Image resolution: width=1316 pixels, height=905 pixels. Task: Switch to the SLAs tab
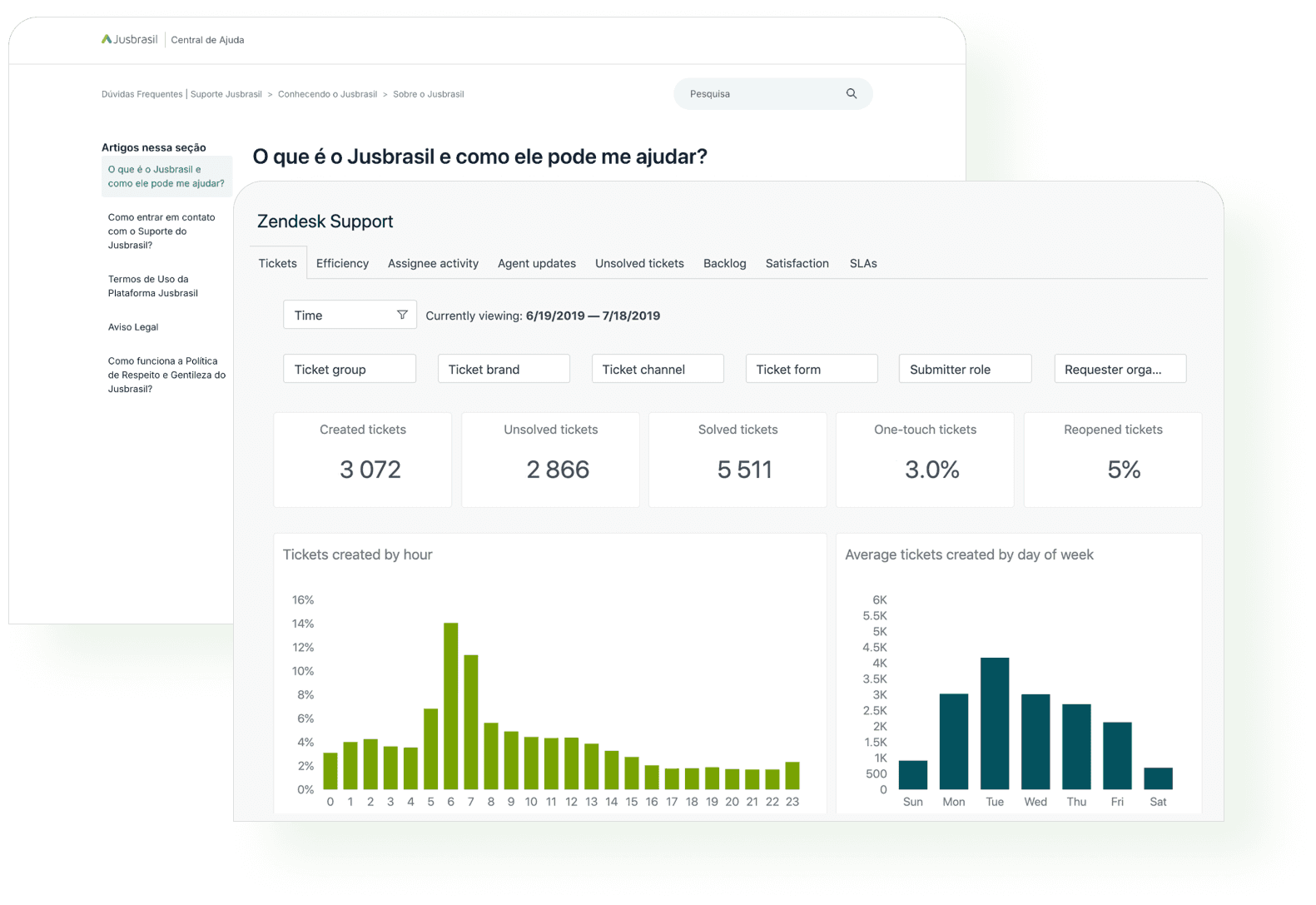[863, 263]
